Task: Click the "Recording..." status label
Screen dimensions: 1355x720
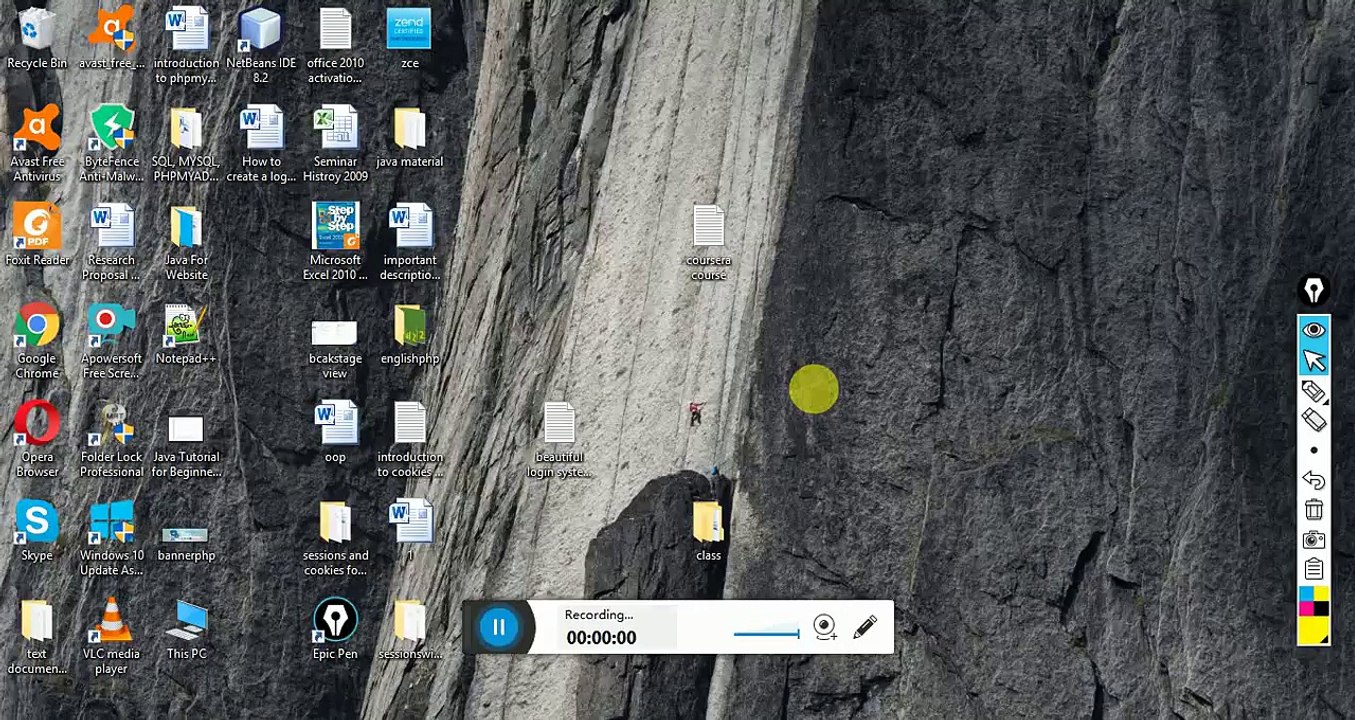Action: 599,615
